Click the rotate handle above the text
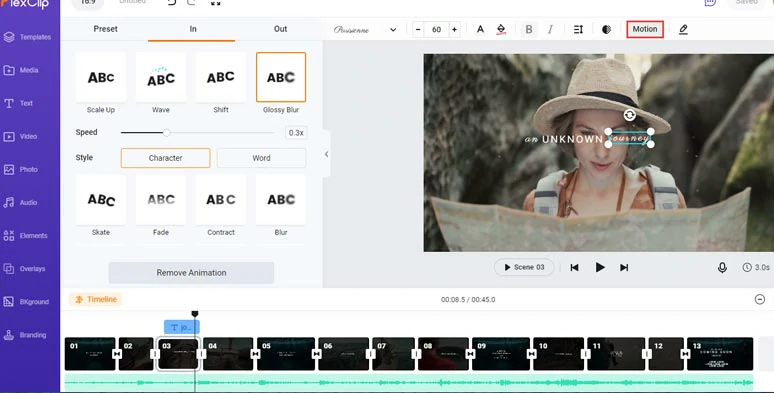This screenshot has width=774, height=393. point(629,115)
